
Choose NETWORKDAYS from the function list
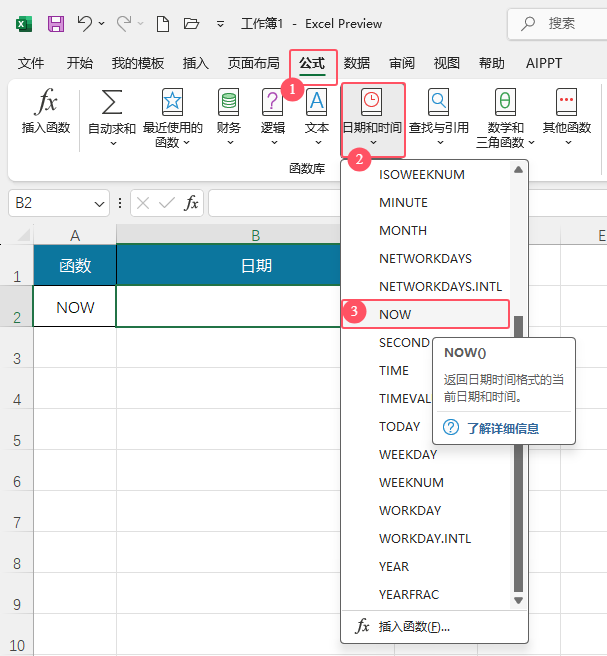pos(426,259)
